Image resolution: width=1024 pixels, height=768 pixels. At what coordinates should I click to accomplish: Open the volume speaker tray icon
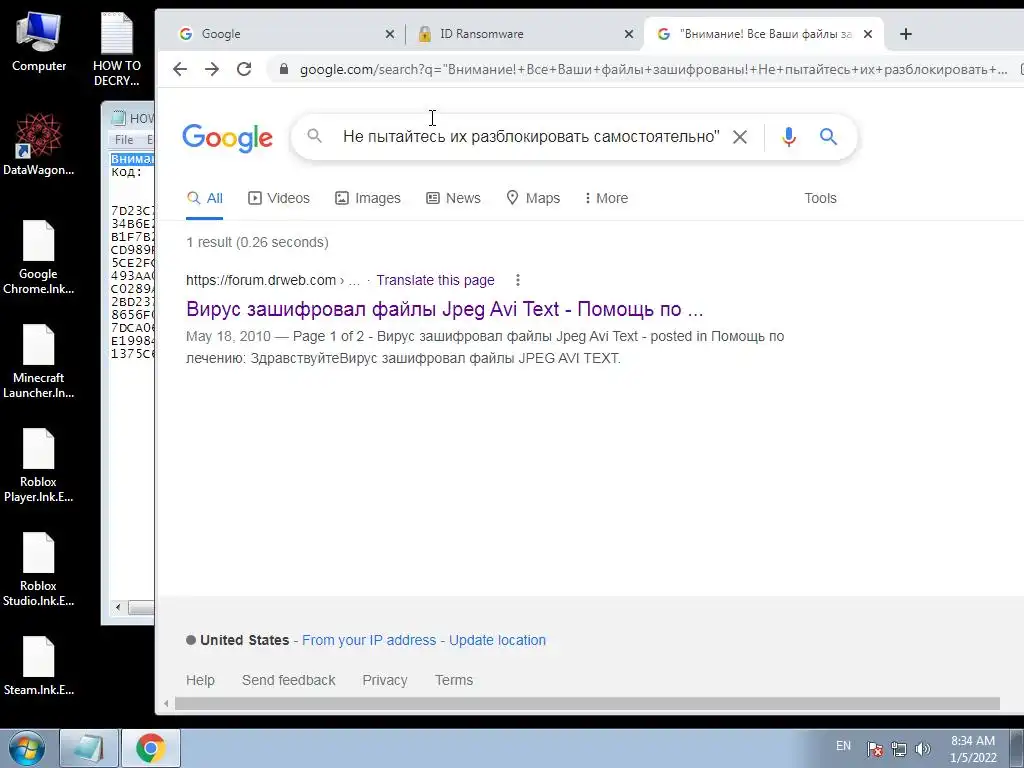coord(923,749)
